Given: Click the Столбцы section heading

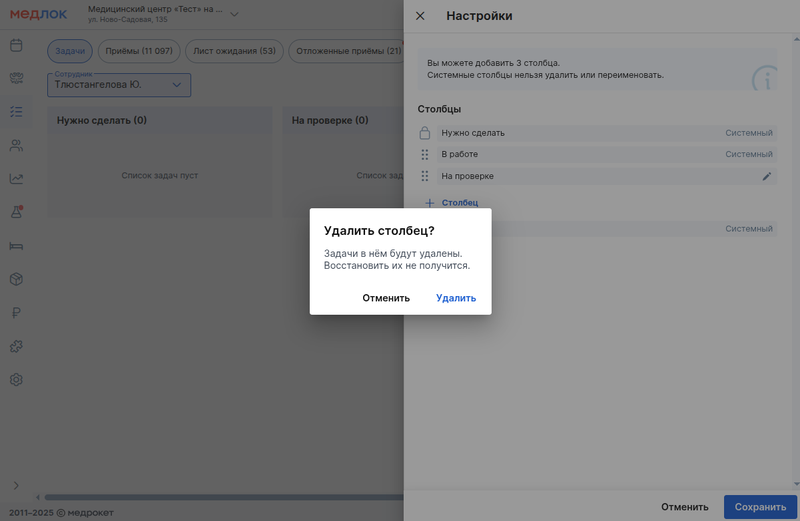Looking at the screenshot, I should tap(439, 109).
